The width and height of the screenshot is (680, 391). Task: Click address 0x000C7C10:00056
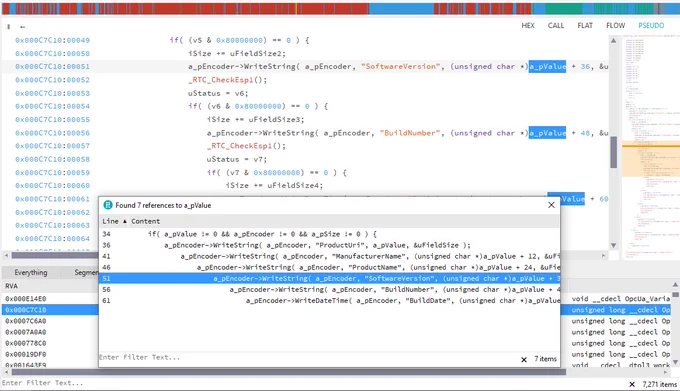[x=52, y=133]
